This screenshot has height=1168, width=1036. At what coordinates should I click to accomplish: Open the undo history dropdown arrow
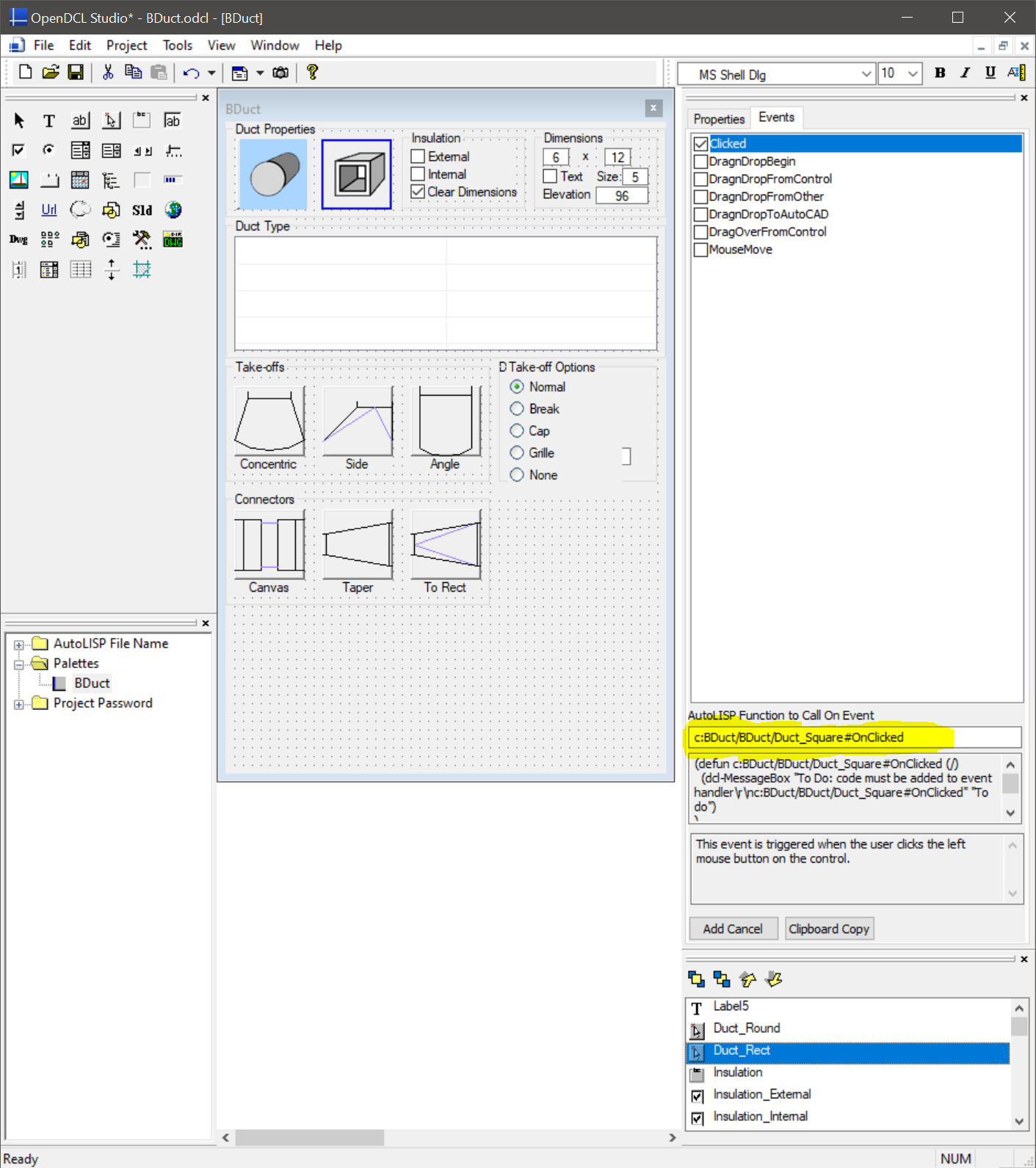(x=211, y=73)
